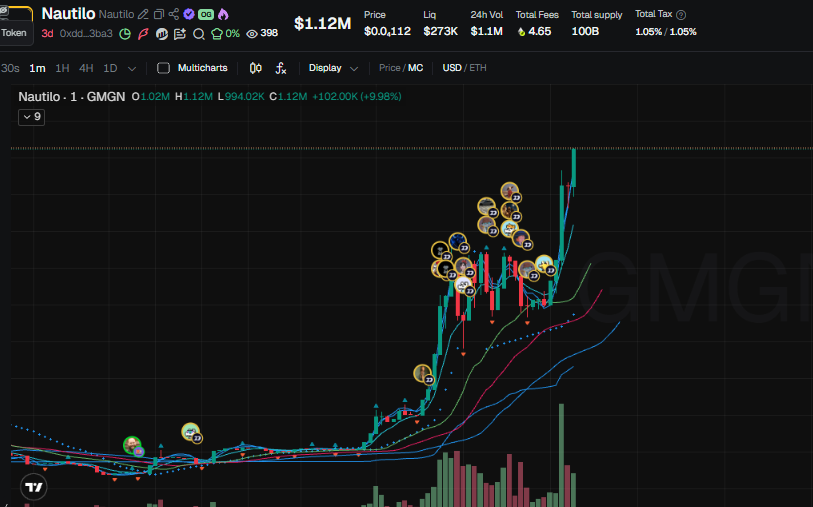Screen dimensions: 813x507
Task: Click the Nautilo · 1 · GMGN chart title
Action: pyautogui.click(x=72, y=97)
